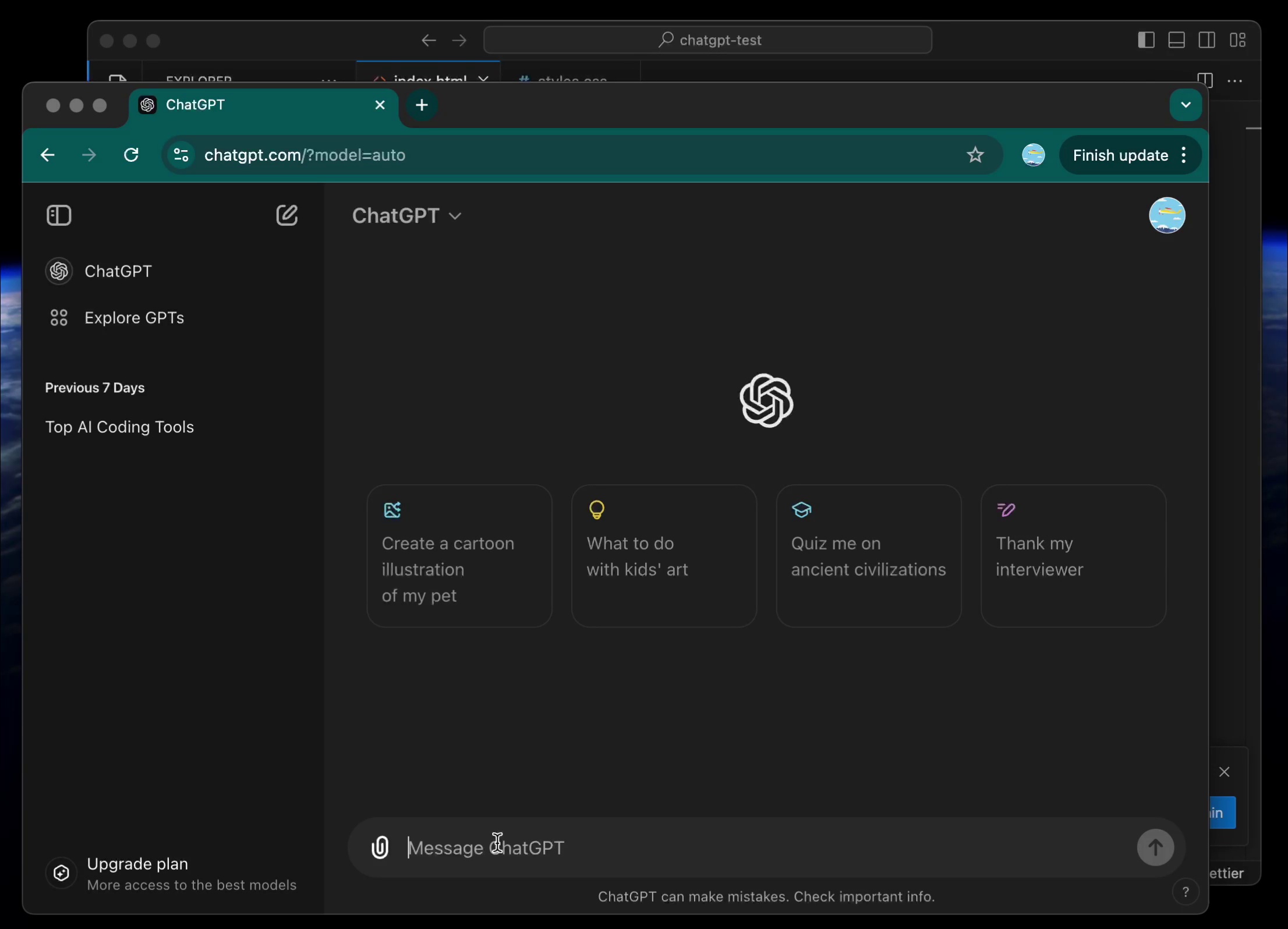1288x929 pixels.
Task: Split the editor in VS Code
Action: pos(1205,80)
